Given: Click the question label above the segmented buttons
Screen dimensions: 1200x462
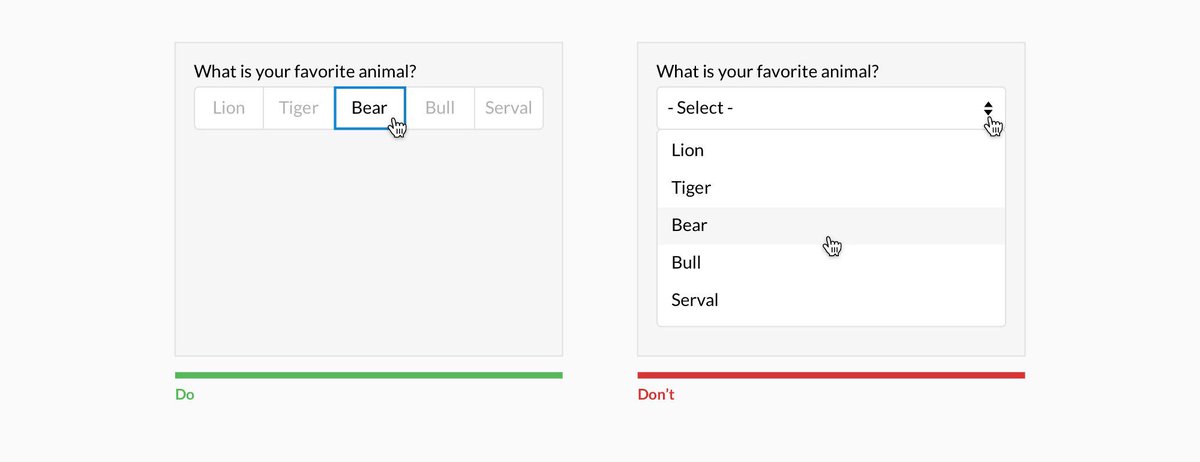Looking at the screenshot, I should pos(305,72).
